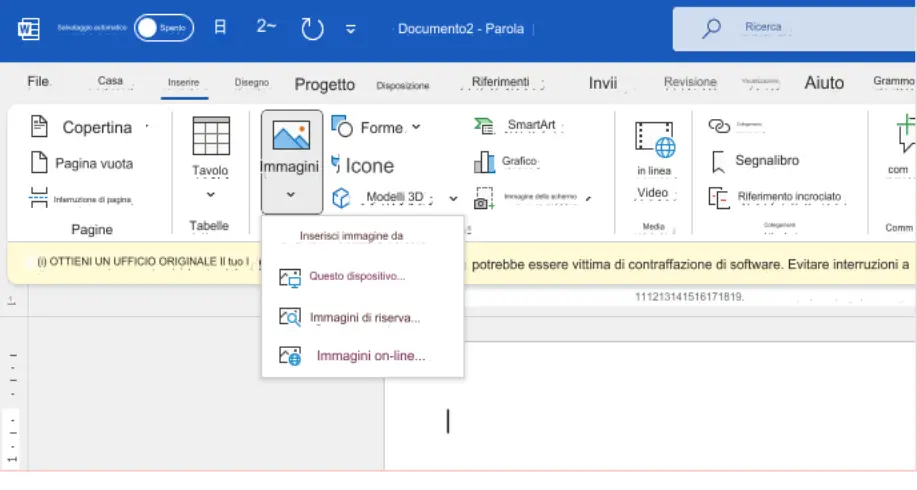Click the SmartArt icon
Screen dimensions: 917x490
pyautogui.click(x=484, y=125)
